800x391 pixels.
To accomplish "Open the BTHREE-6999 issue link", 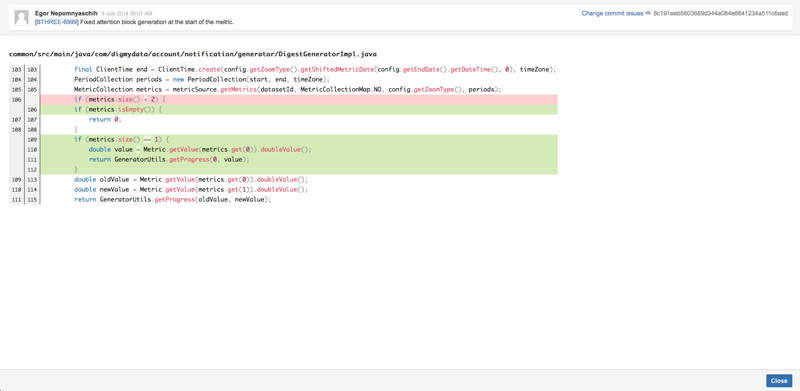I will click(57, 22).
